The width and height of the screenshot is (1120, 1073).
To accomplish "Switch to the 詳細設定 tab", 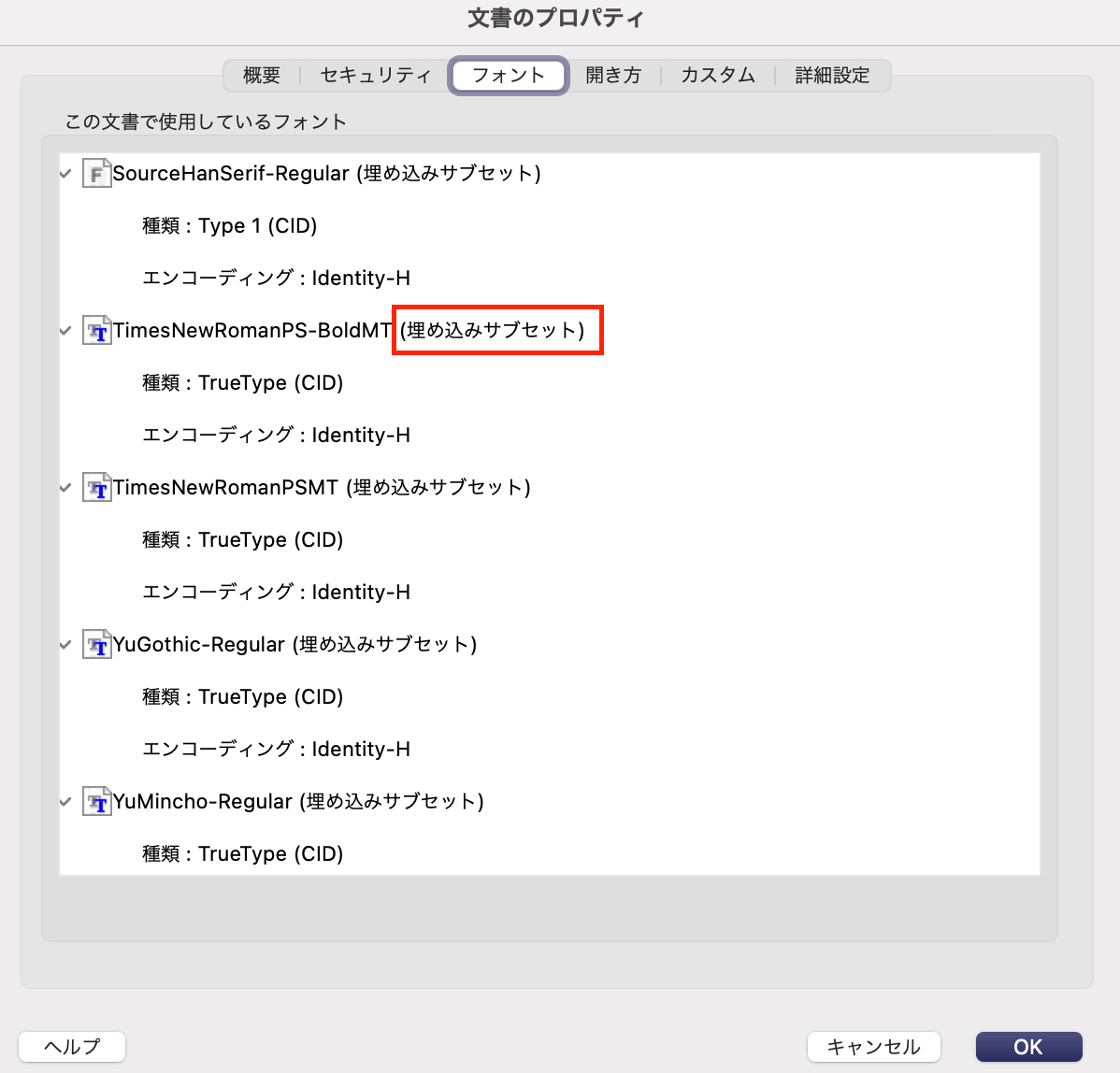I will point(832,76).
